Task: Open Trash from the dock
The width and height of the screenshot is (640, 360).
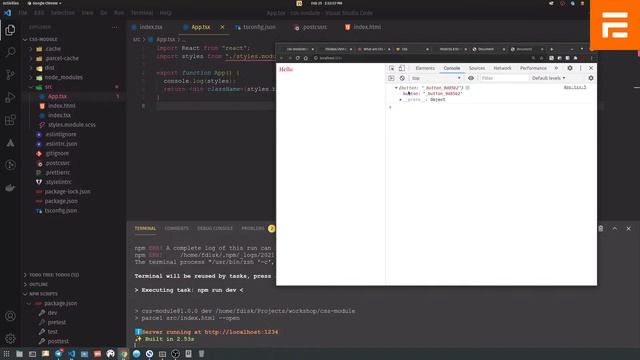Action: (x=201, y=354)
